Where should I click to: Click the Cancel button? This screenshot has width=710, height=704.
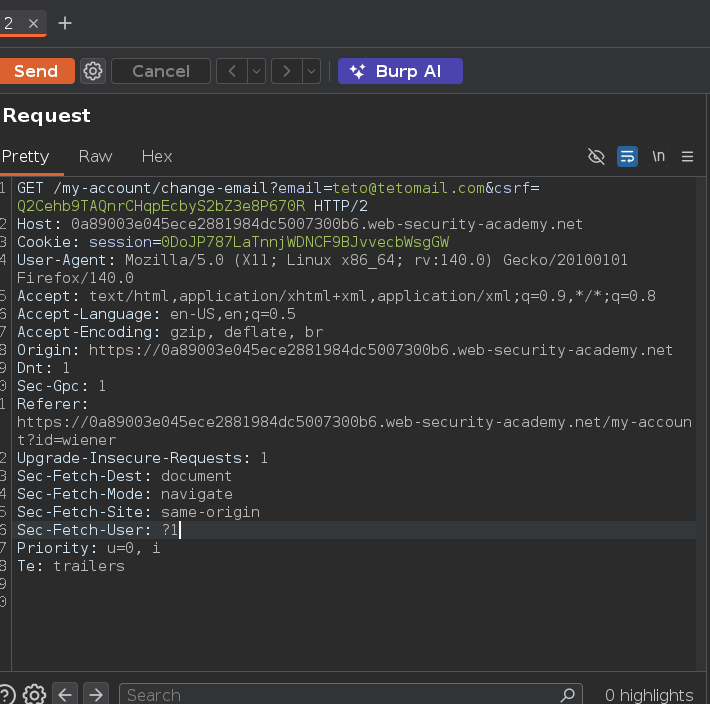click(161, 71)
